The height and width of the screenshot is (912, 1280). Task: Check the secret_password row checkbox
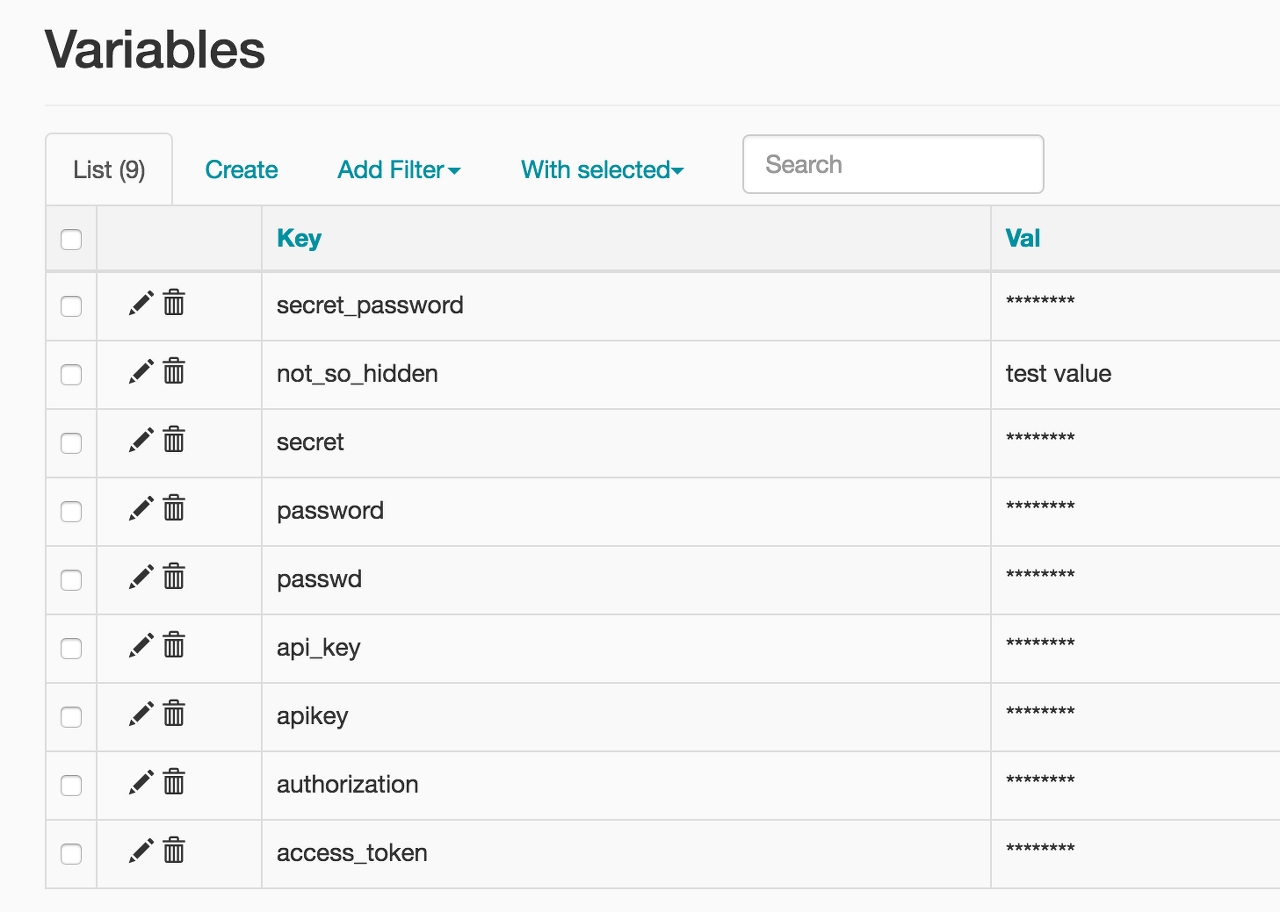tap(71, 306)
